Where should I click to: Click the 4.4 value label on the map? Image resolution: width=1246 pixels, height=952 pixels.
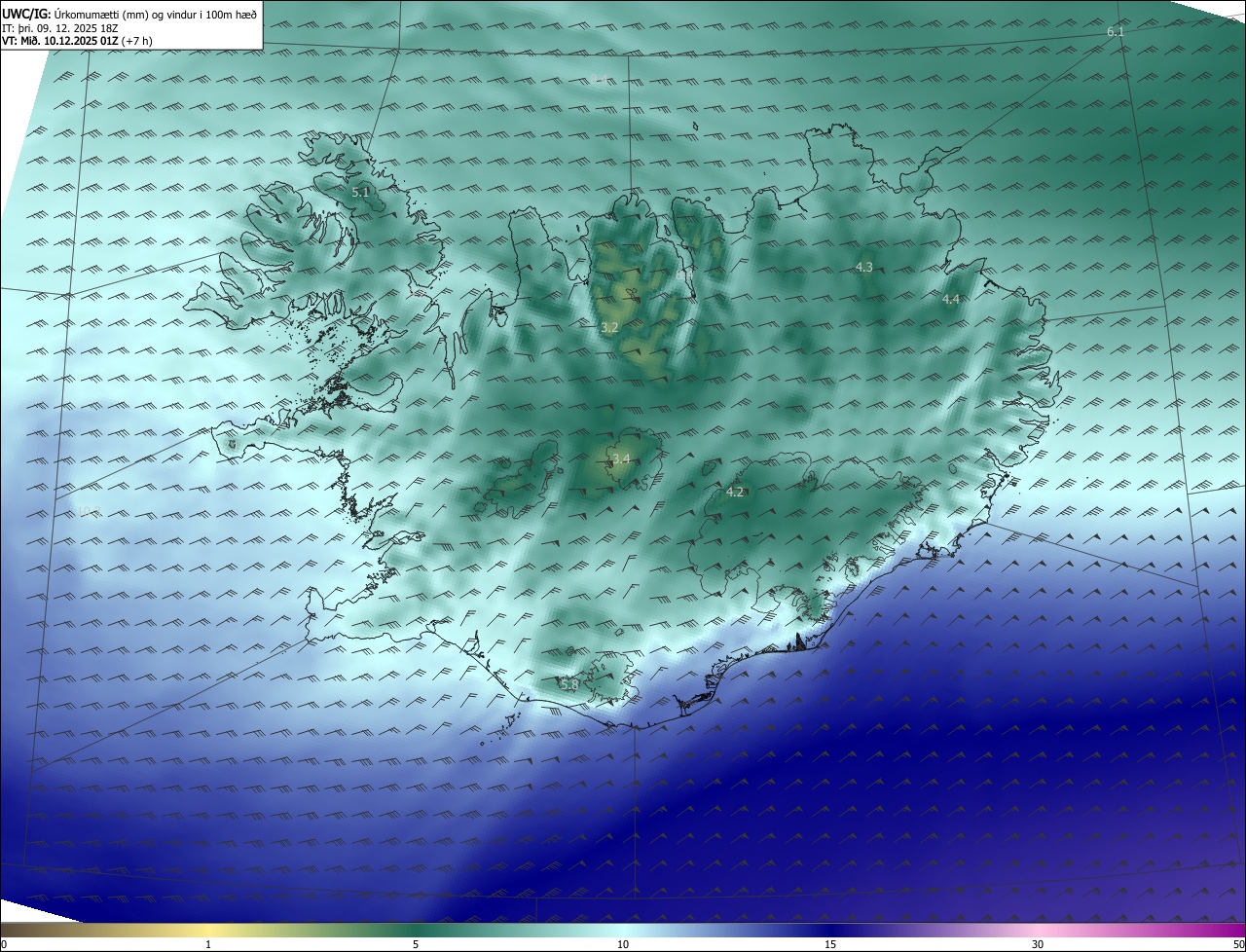point(951,300)
